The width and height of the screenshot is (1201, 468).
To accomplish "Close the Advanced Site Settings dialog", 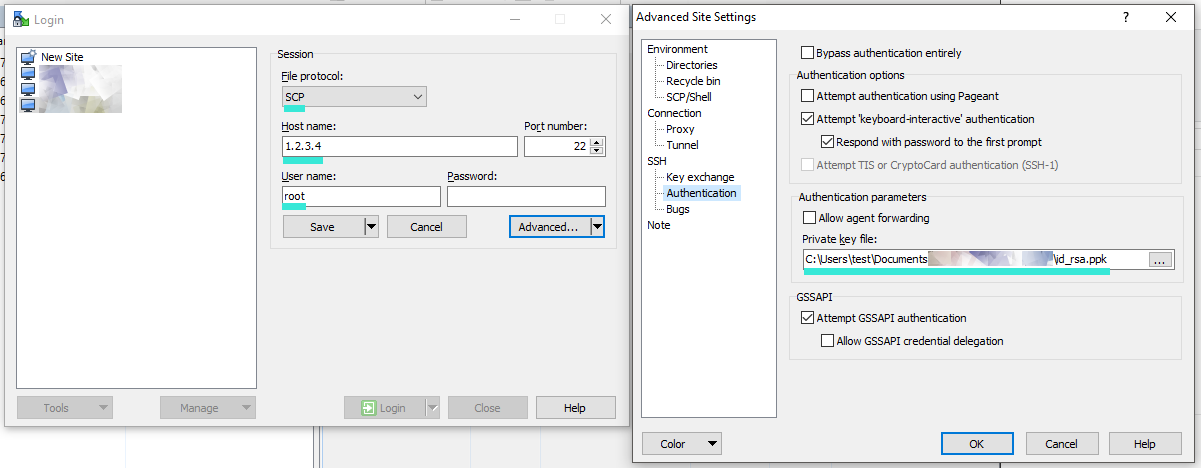I will (1171, 17).
